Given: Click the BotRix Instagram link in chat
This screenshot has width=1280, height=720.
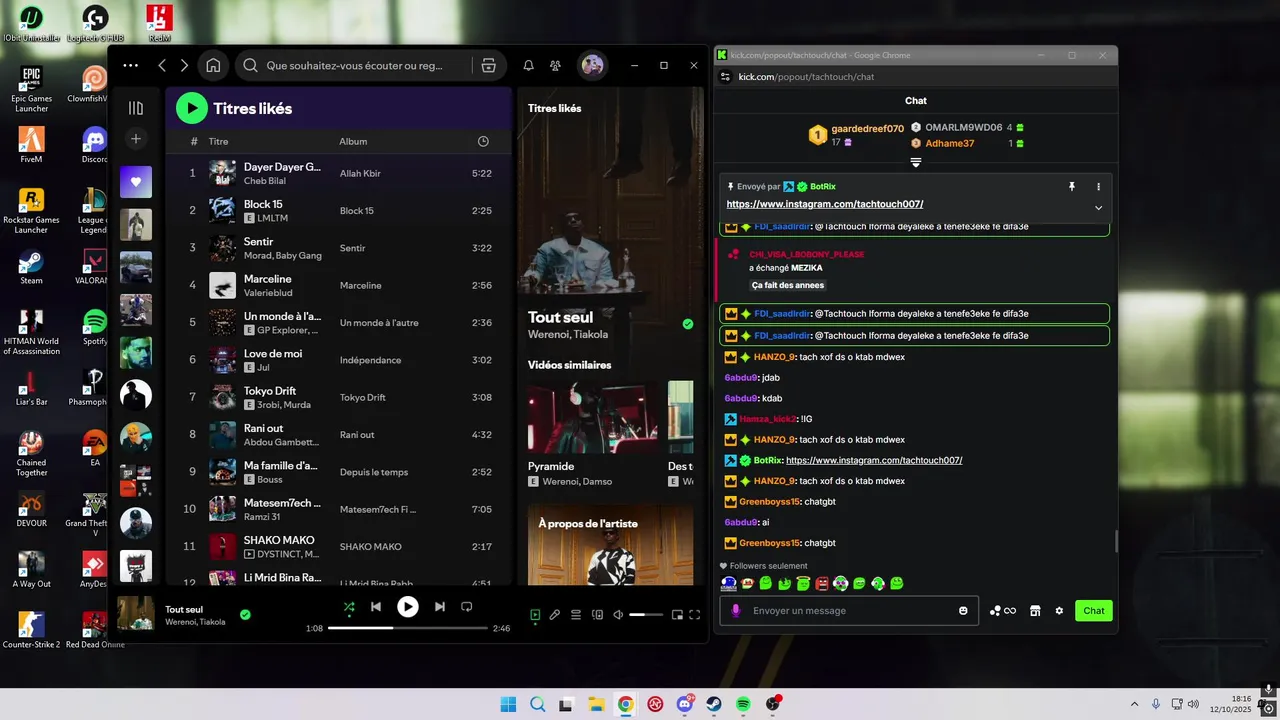Looking at the screenshot, I should (874, 460).
